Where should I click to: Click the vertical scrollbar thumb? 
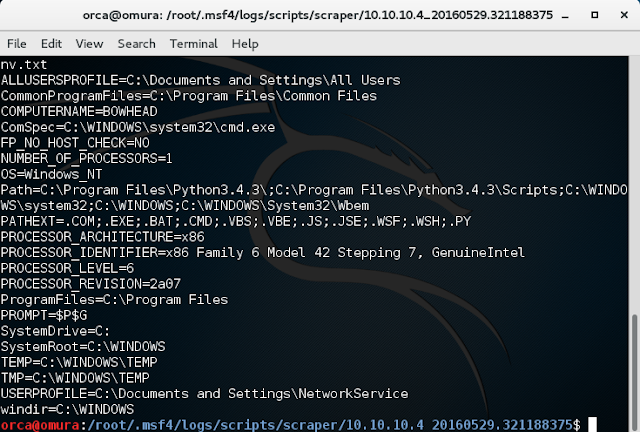634,373
